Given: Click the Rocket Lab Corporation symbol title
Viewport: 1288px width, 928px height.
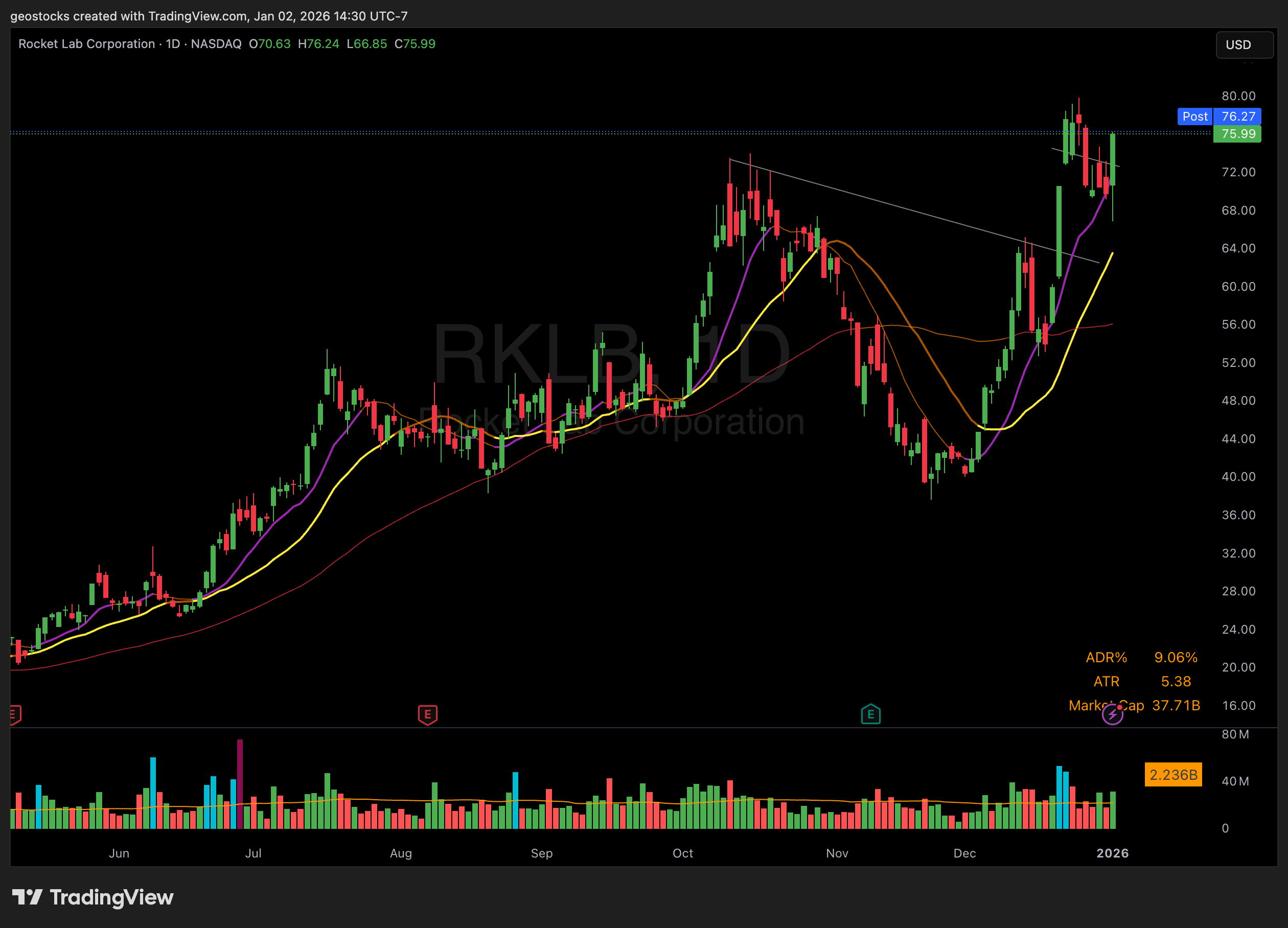Looking at the screenshot, I should pyautogui.click(x=86, y=44).
